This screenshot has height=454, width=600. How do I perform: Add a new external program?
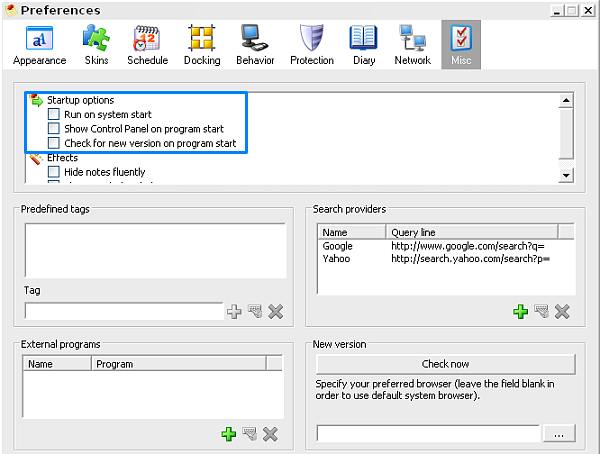pos(228,434)
